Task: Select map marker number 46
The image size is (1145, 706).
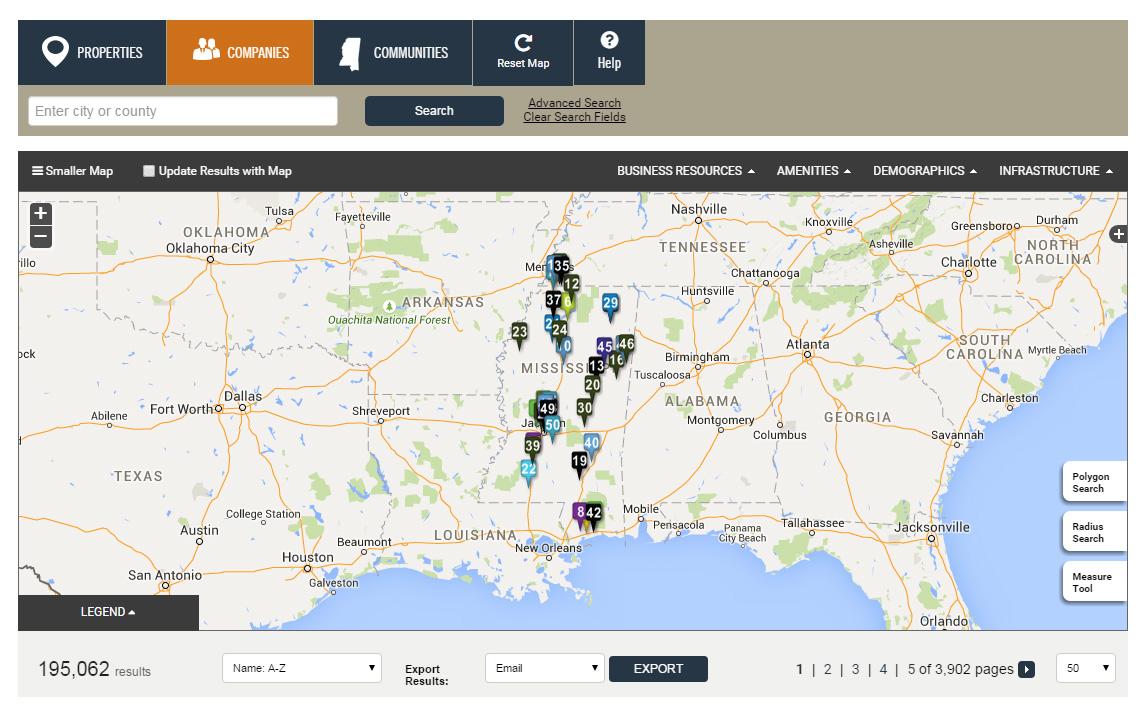Action: (x=626, y=345)
